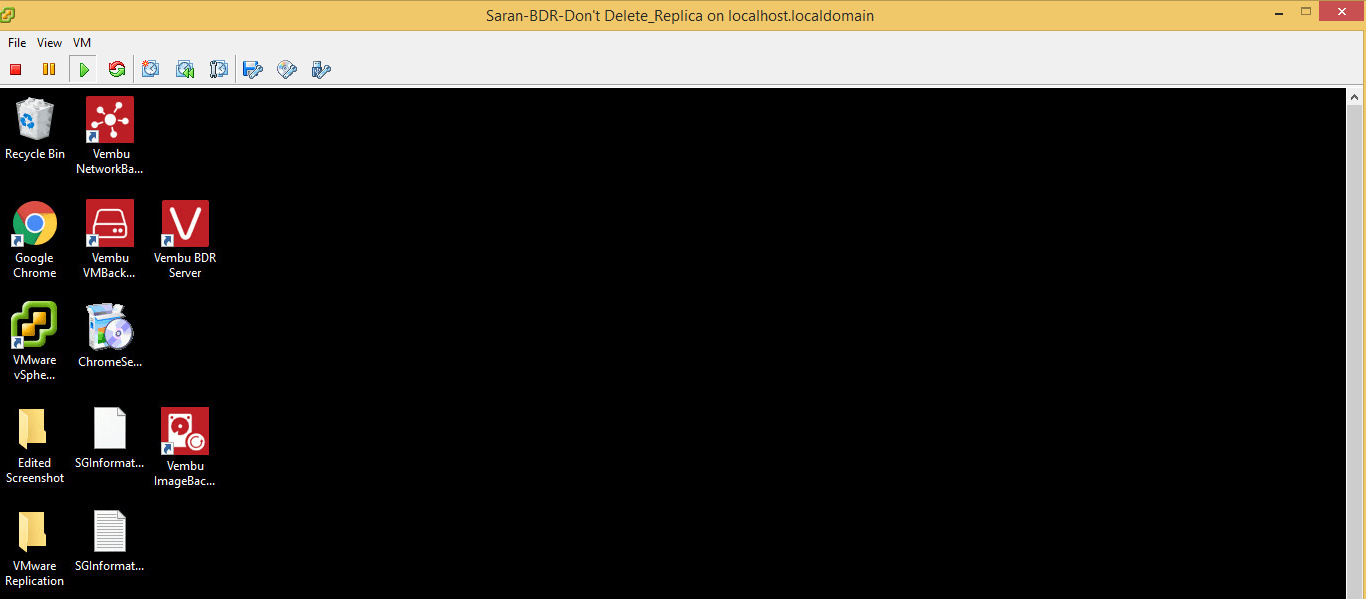
Task: Click the red Power Off button
Action: pos(16,69)
